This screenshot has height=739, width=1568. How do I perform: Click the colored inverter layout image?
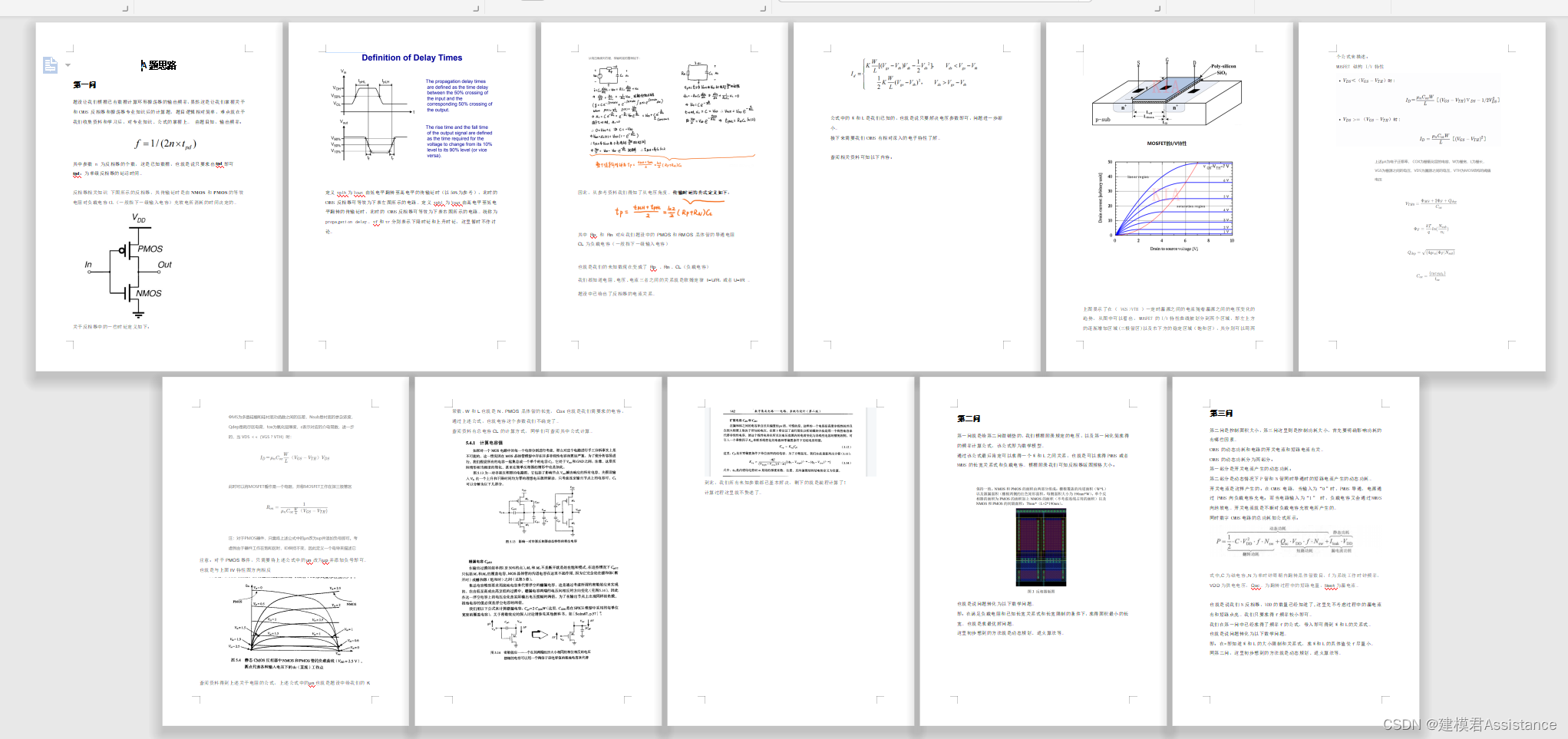point(1041,546)
